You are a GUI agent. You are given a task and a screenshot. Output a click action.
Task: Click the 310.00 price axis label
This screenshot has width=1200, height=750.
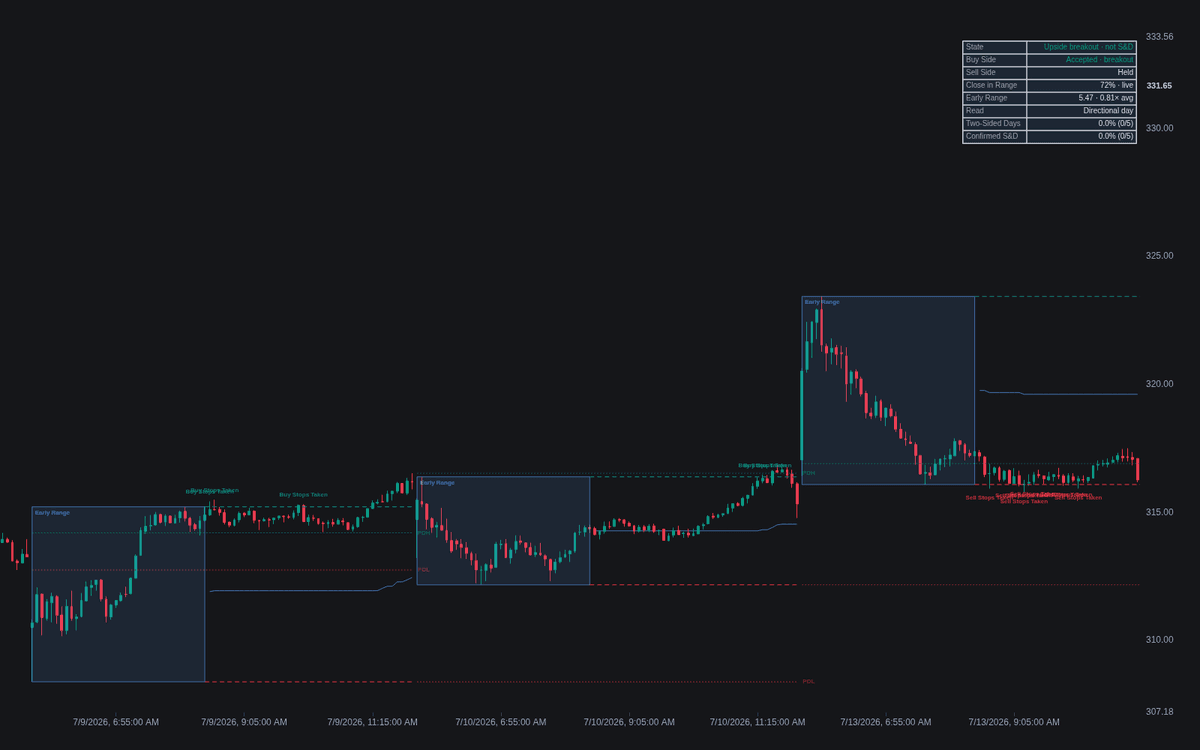pos(1159,640)
